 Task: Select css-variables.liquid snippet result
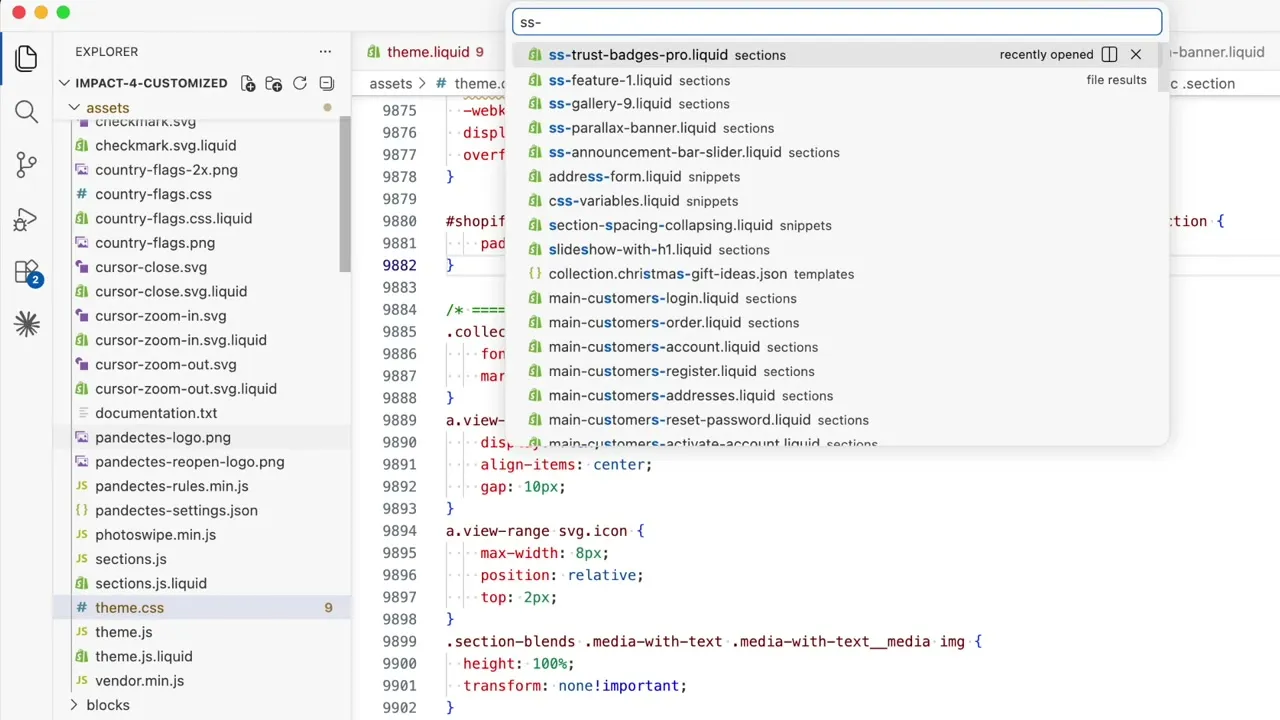837,201
